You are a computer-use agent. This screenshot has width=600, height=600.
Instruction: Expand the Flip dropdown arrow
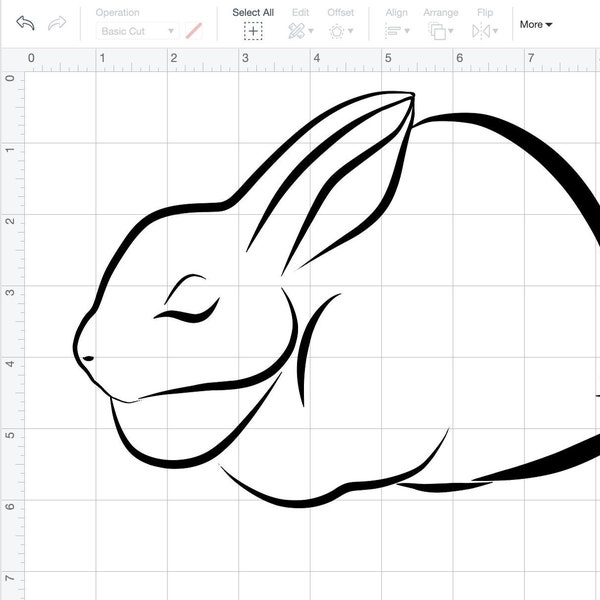pyautogui.click(x=495, y=31)
